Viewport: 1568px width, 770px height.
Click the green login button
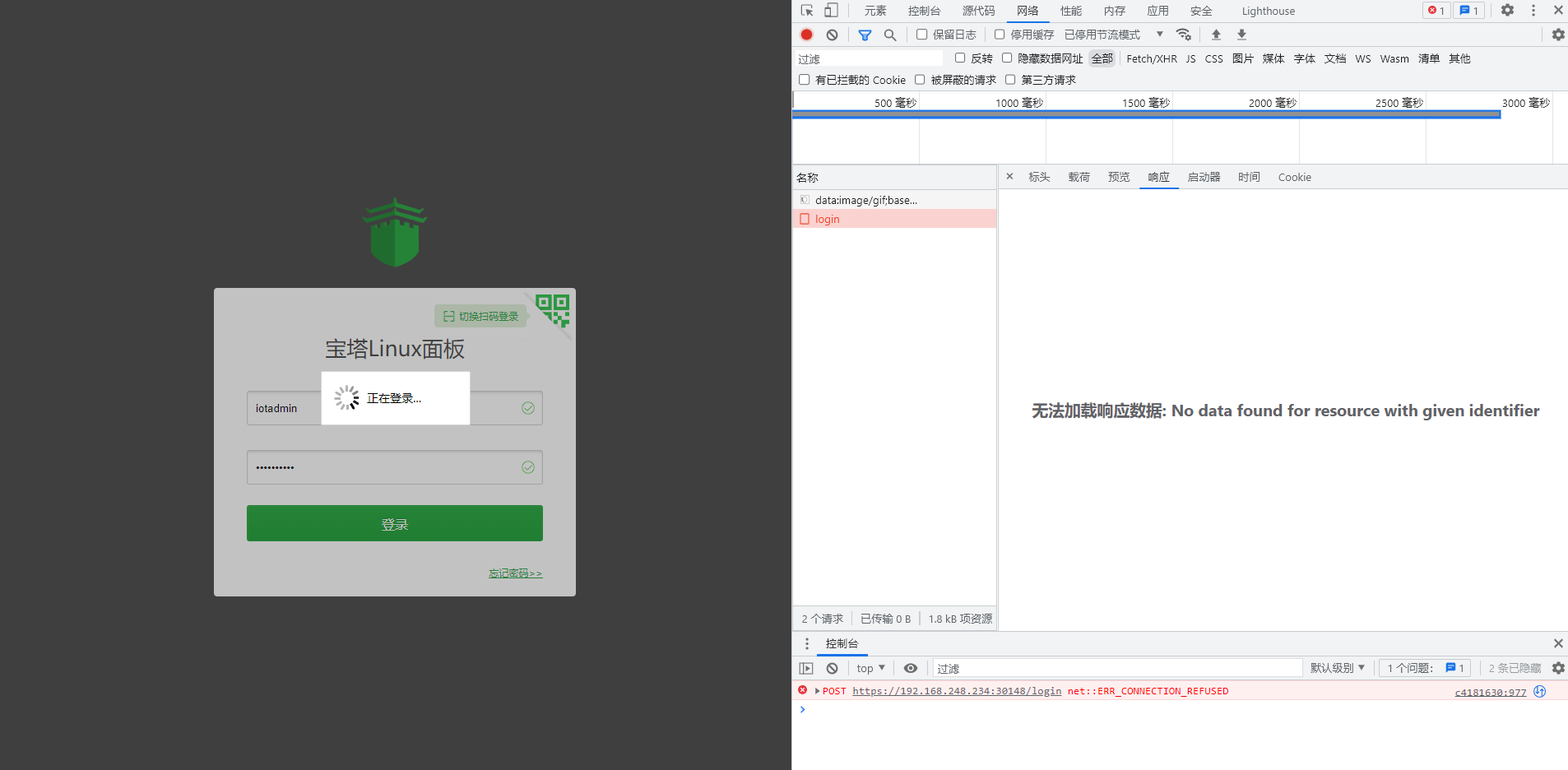pos(395,523)
